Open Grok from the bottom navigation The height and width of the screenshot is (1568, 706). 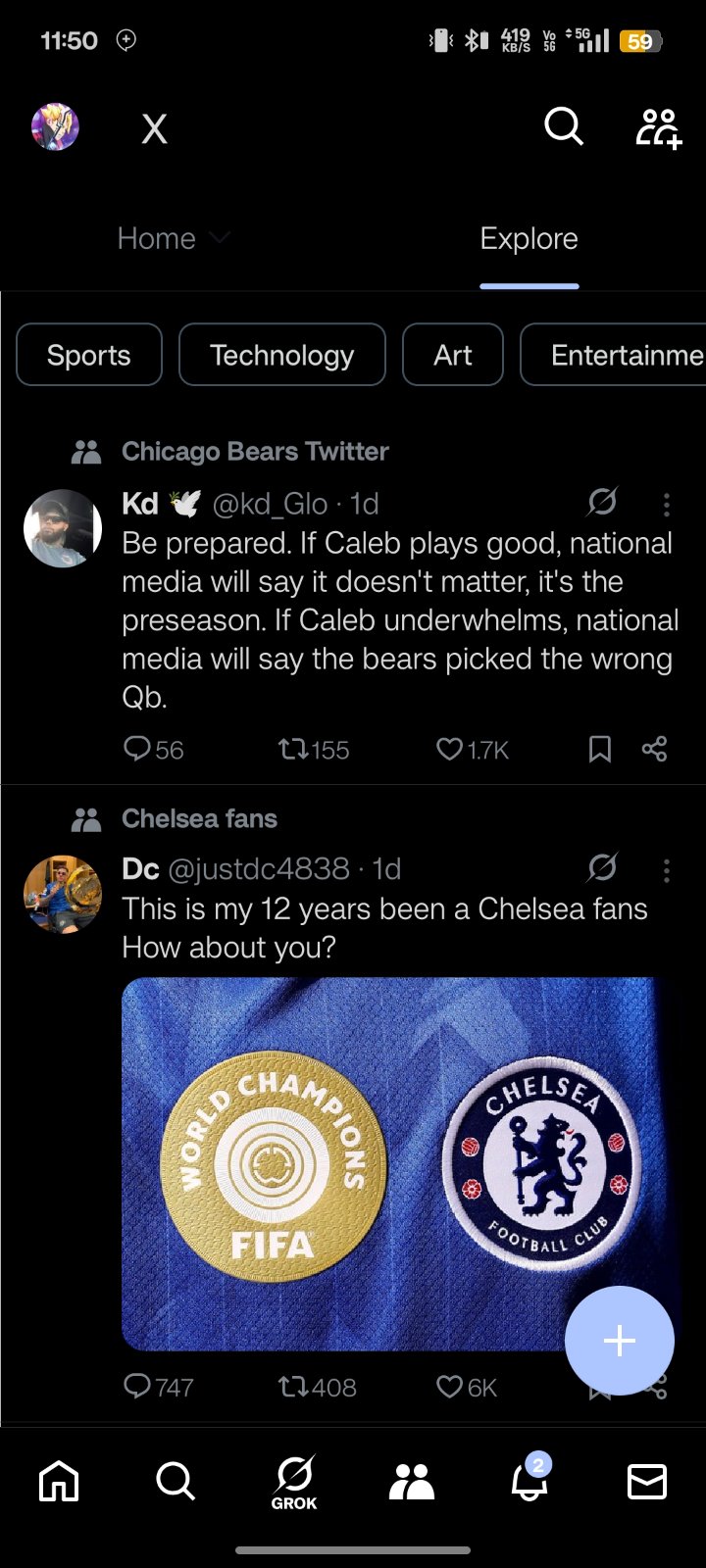pyautogui.click(x=294, y=1481)
